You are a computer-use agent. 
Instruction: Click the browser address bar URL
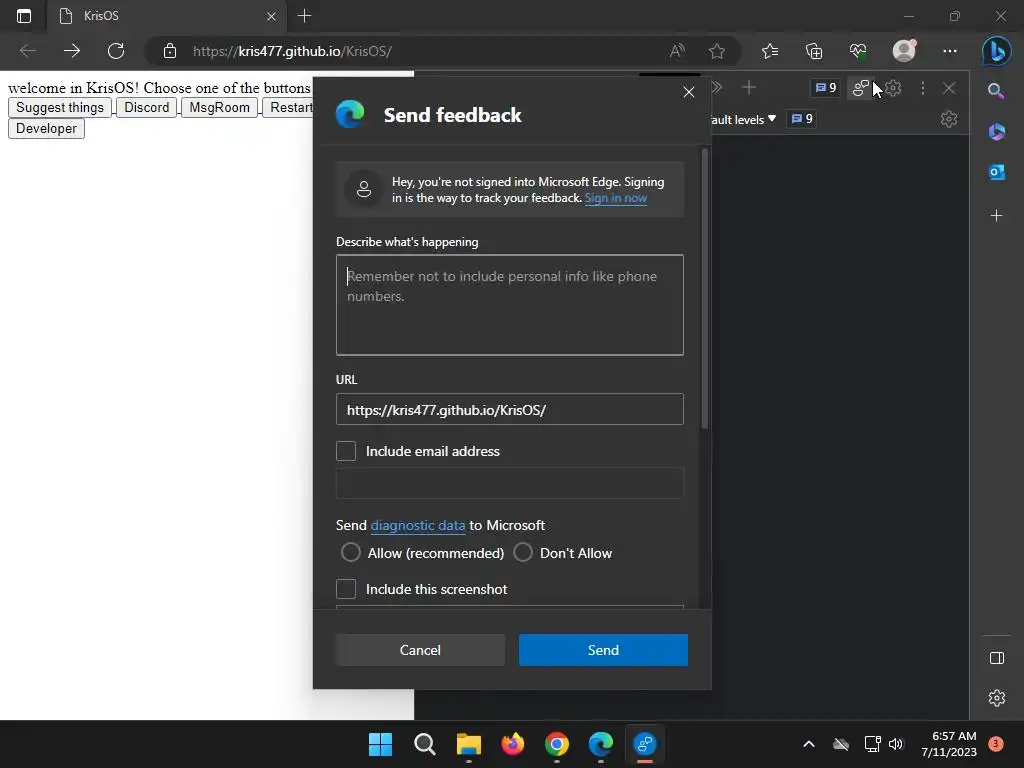tap(292, 51)
